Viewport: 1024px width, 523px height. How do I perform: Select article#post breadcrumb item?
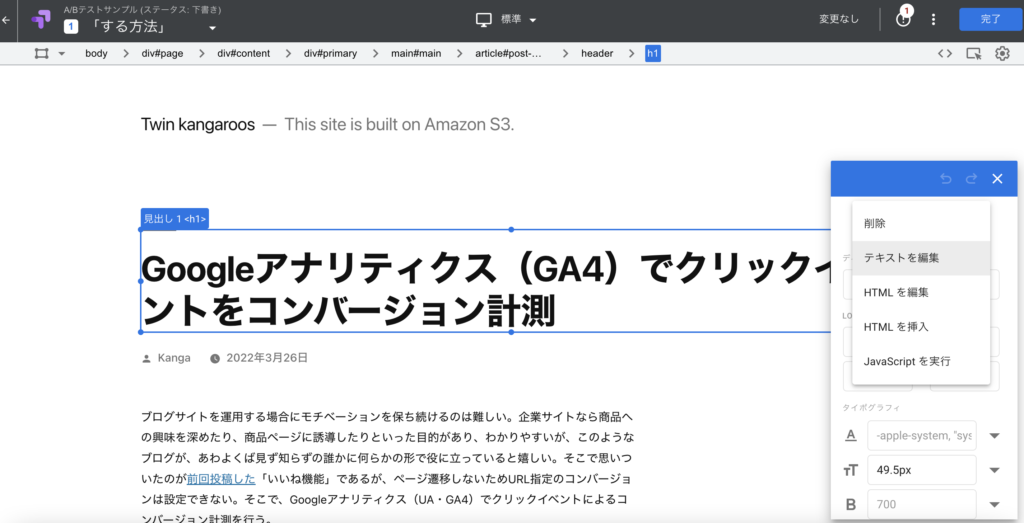[509, 54]
